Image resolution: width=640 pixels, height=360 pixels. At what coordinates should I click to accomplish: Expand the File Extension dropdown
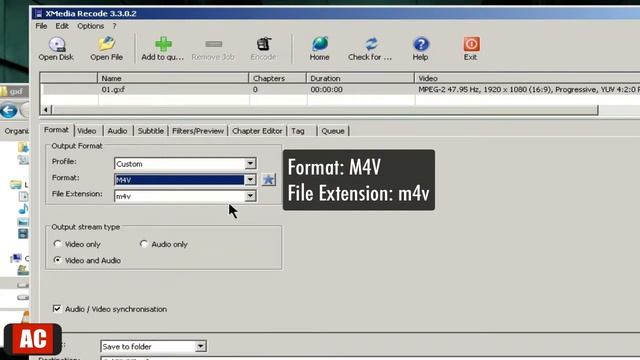tap(250, 196)
